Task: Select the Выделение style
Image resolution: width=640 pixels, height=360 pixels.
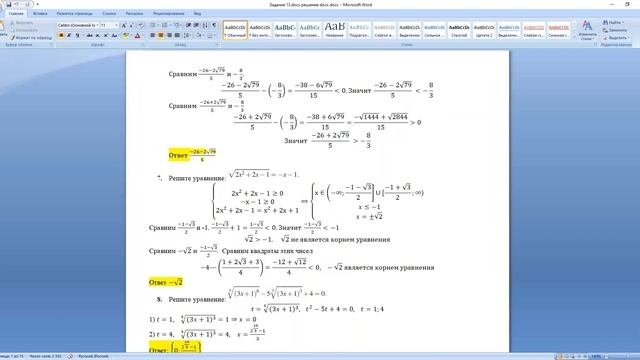Action: (409, 30)
